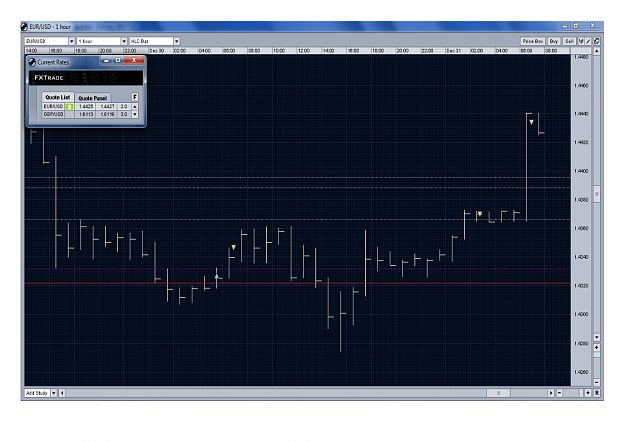625x442 pixels.
Task: Click the EUR/USD chart window title icon
Action: click(24, 27)
